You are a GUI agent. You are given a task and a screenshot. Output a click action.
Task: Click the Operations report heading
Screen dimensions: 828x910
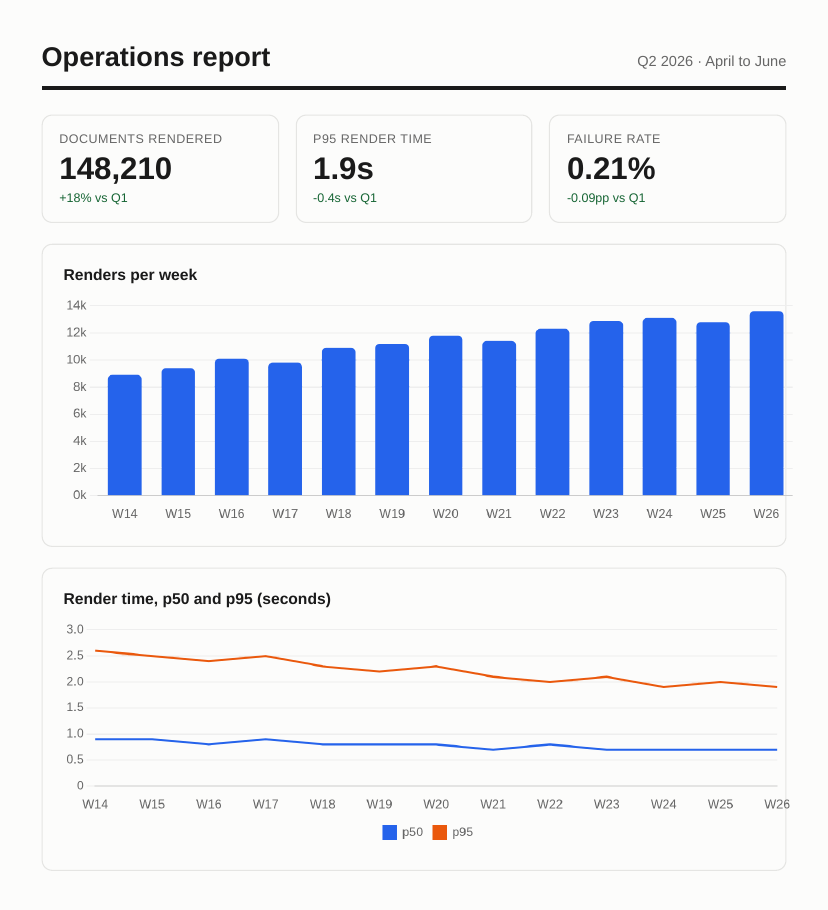pos(156,57)
